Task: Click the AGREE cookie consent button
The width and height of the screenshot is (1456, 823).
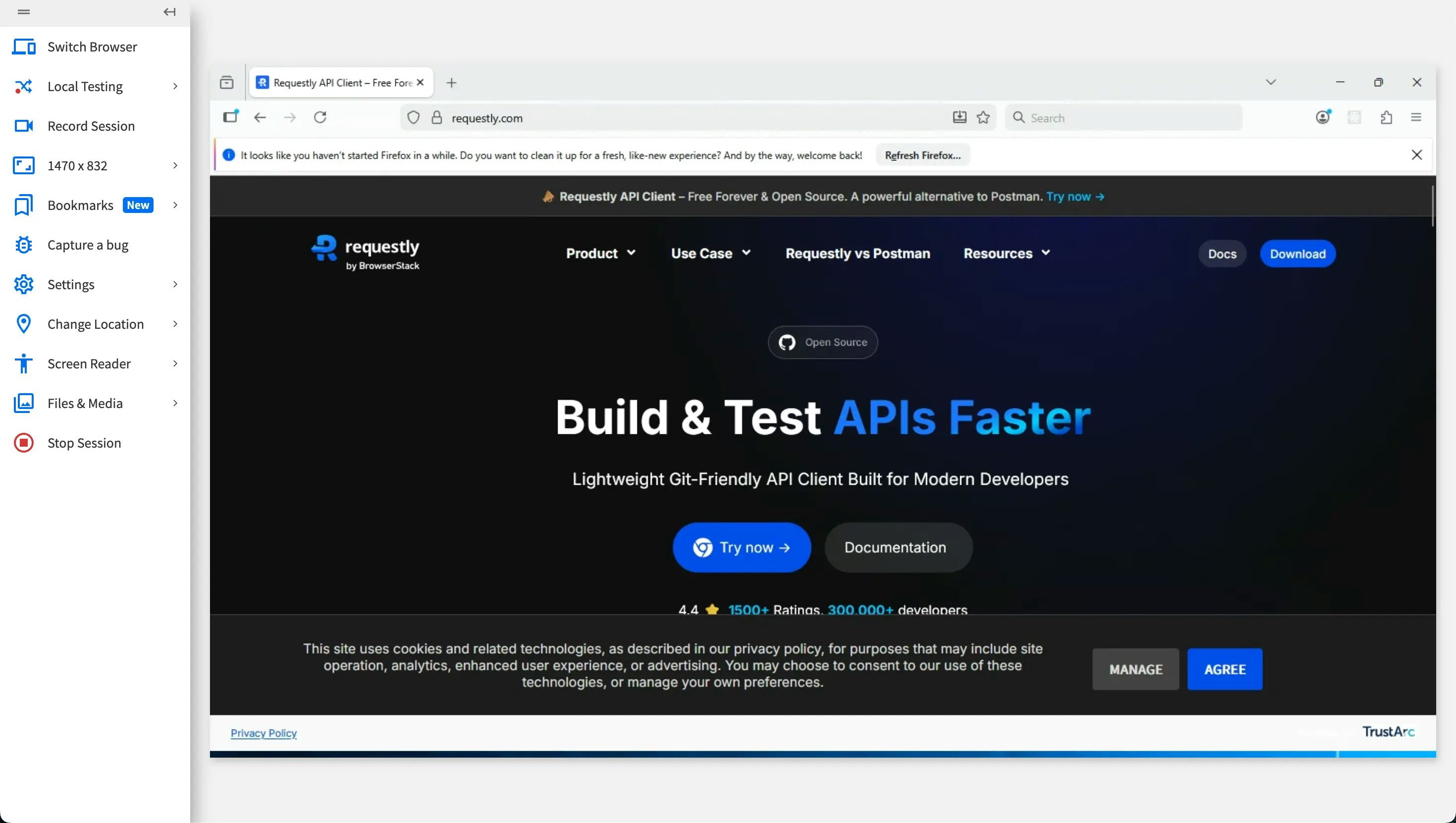Action: 1224,669
